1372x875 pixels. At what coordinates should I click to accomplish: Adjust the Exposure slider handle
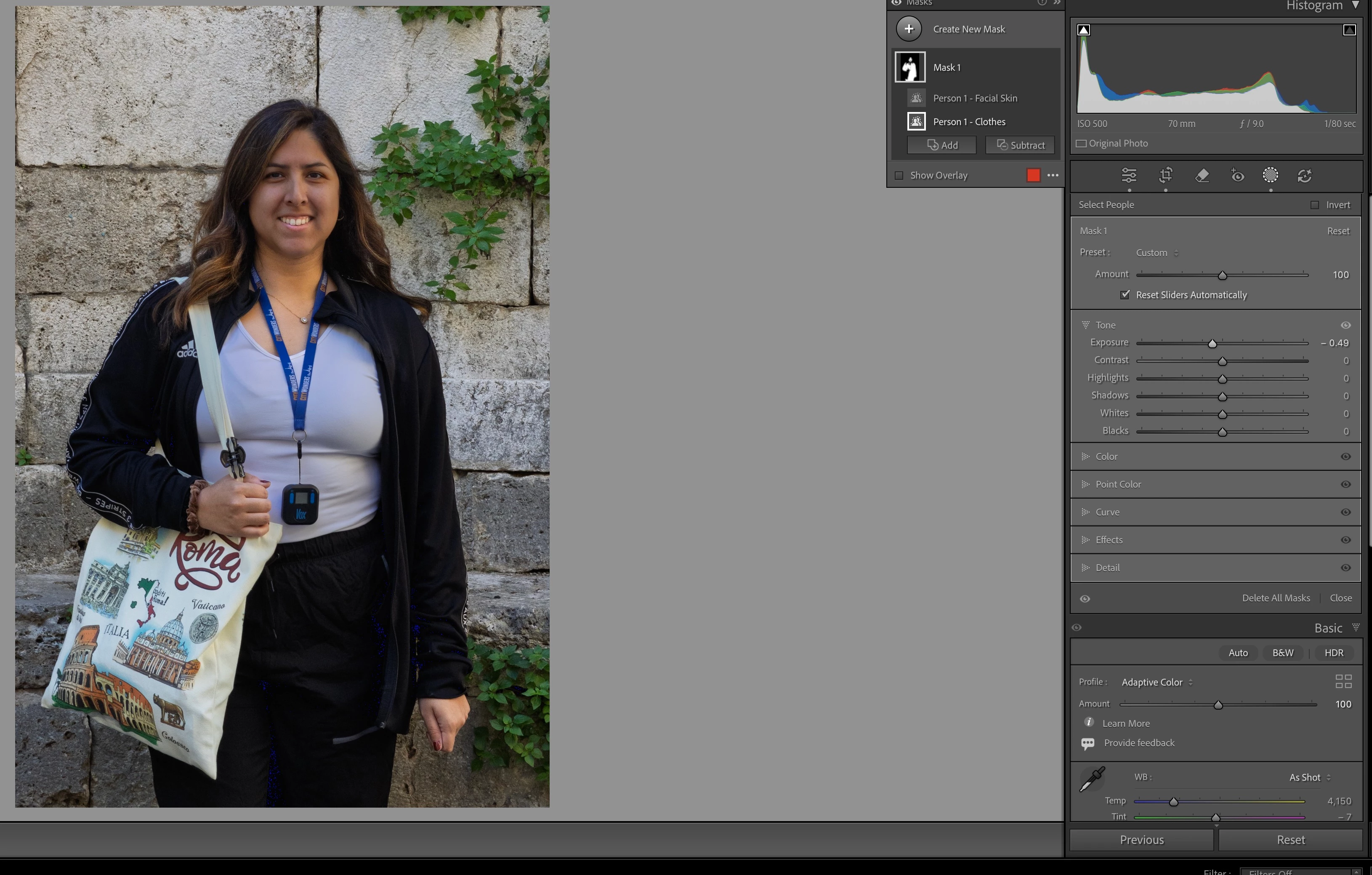coord(1212,344)
